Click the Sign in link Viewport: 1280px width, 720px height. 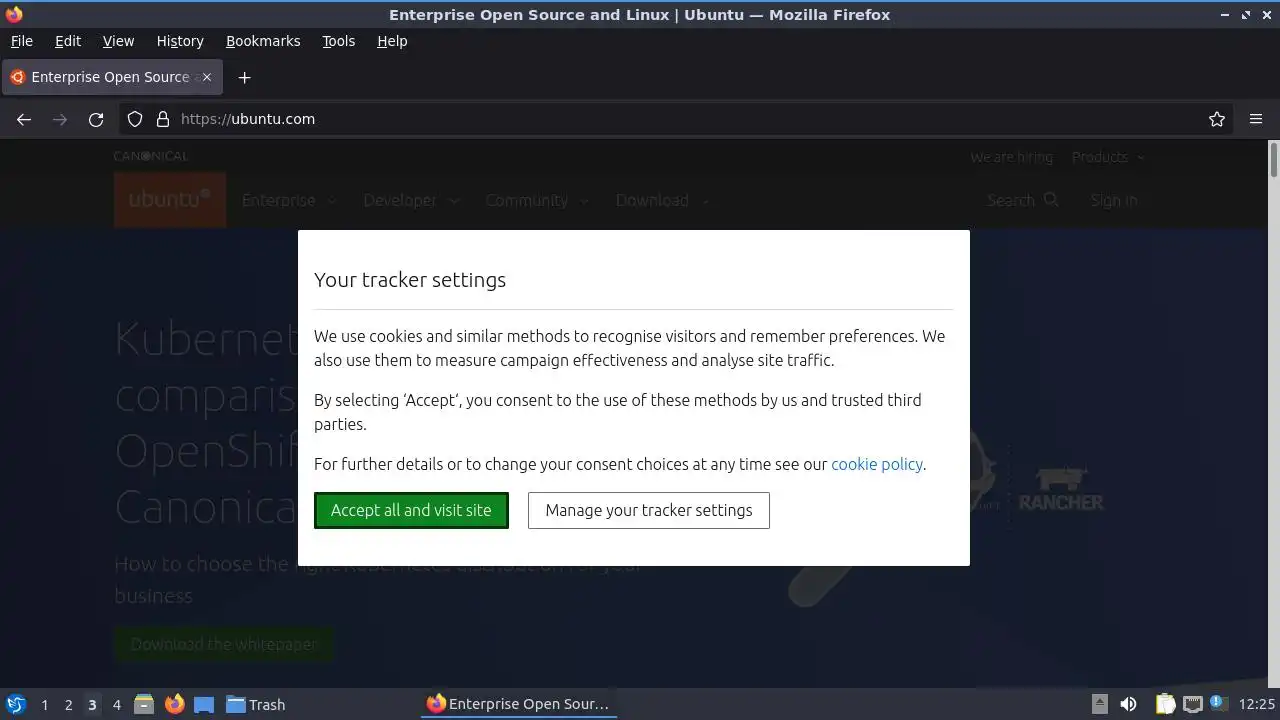[x=1113, y=200]
